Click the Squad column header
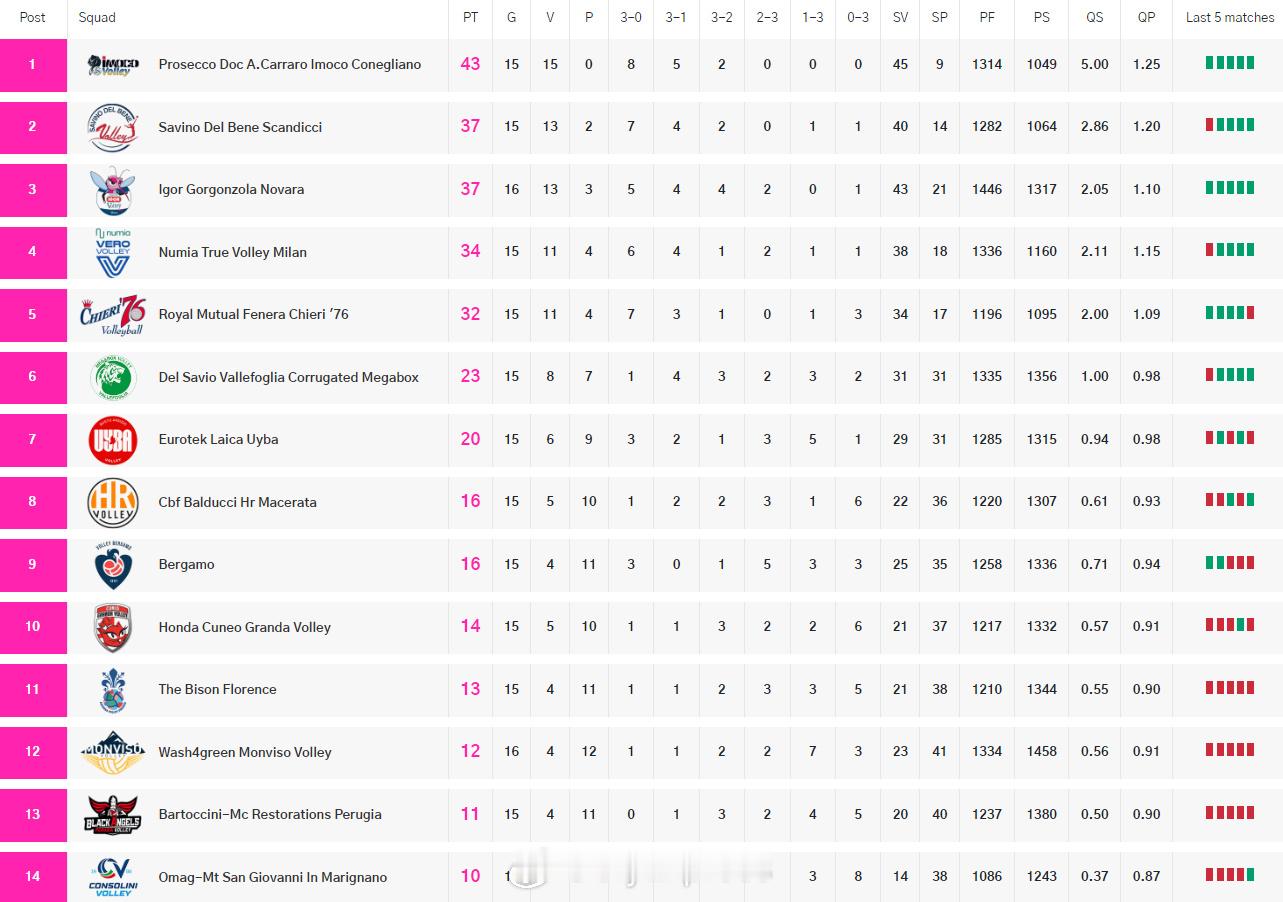 97,17
